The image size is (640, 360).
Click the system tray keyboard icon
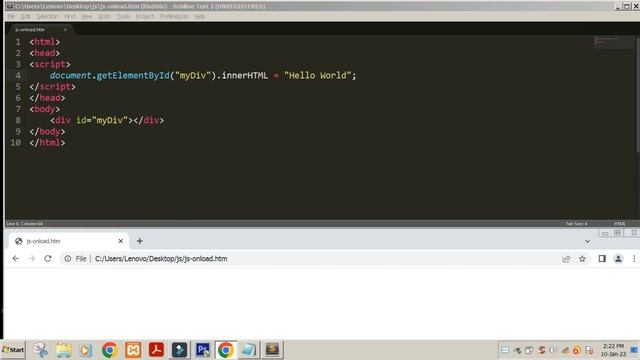505,350
